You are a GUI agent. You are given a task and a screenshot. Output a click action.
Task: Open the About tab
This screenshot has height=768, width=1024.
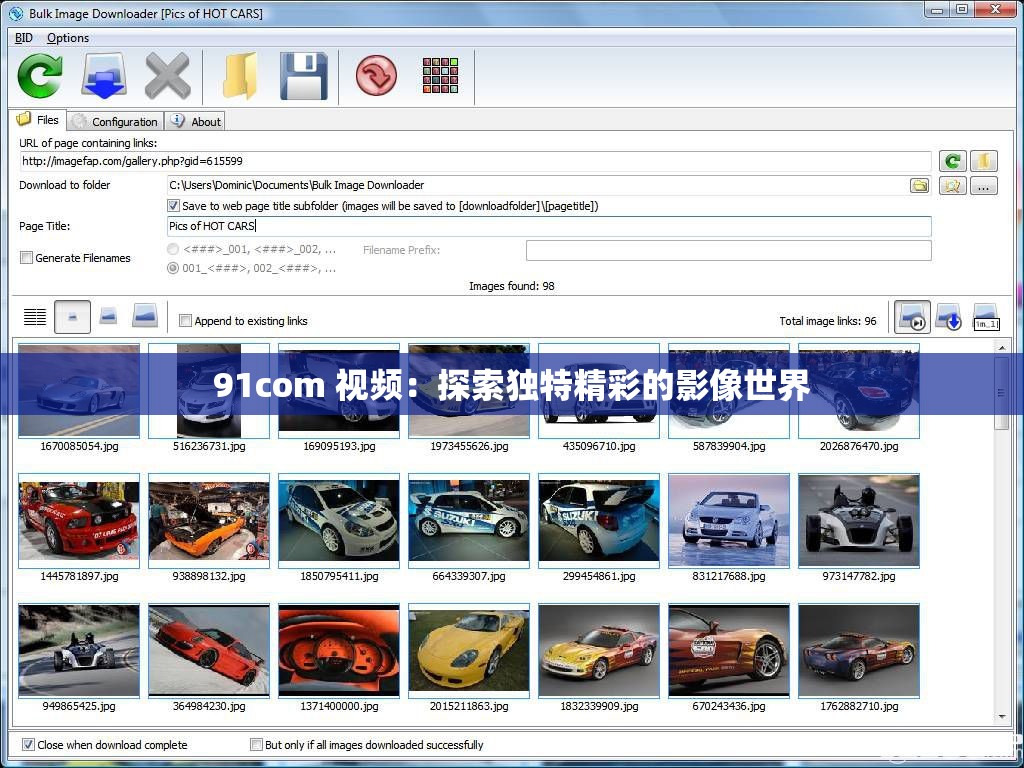pyautogui.click(x=195, y=121)
